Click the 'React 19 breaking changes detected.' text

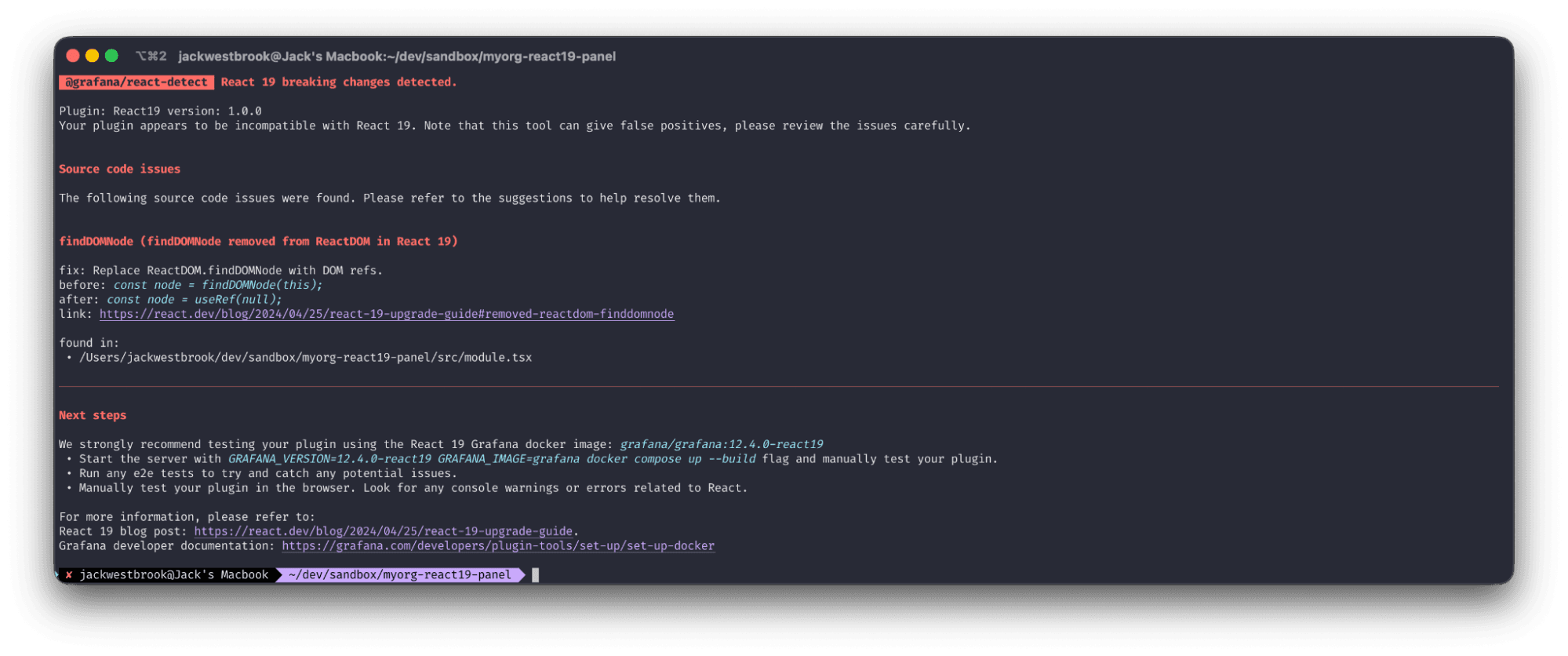pos(339,82)
